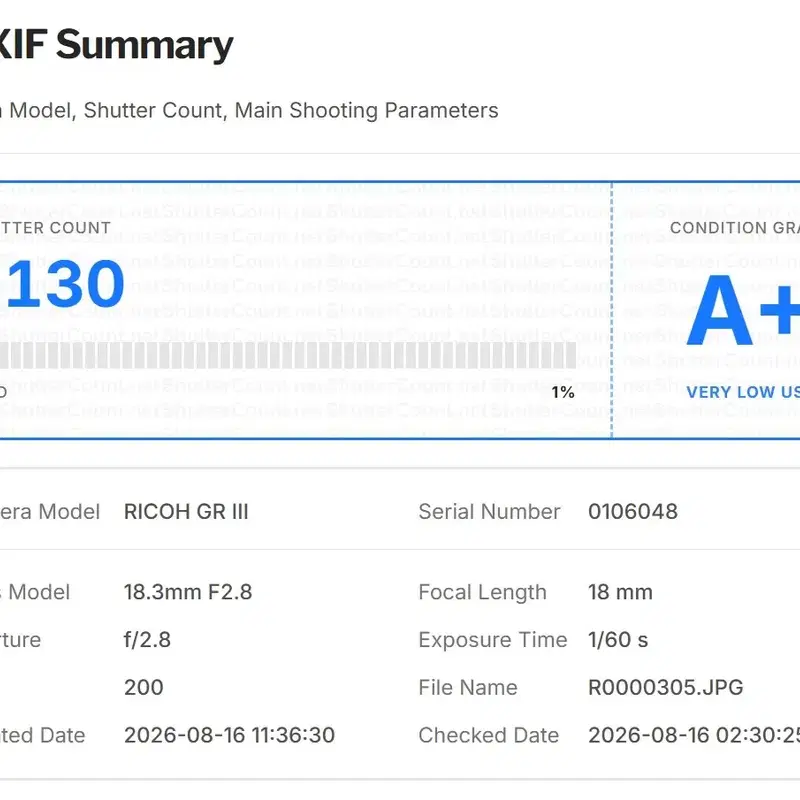Click the shutter count value 130
Screen dimensions: 800x800
tap(65, 284)
